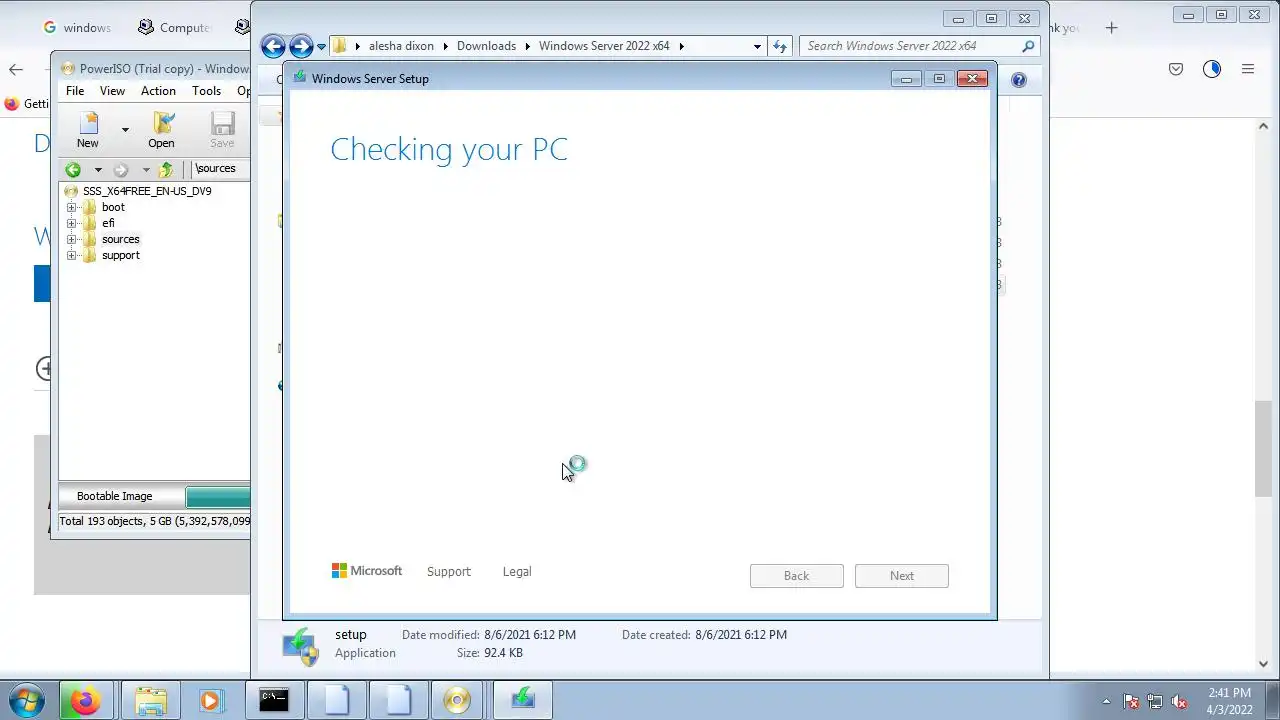Switch to the Firefox 'Computer' tab

(x=175, y=28)
